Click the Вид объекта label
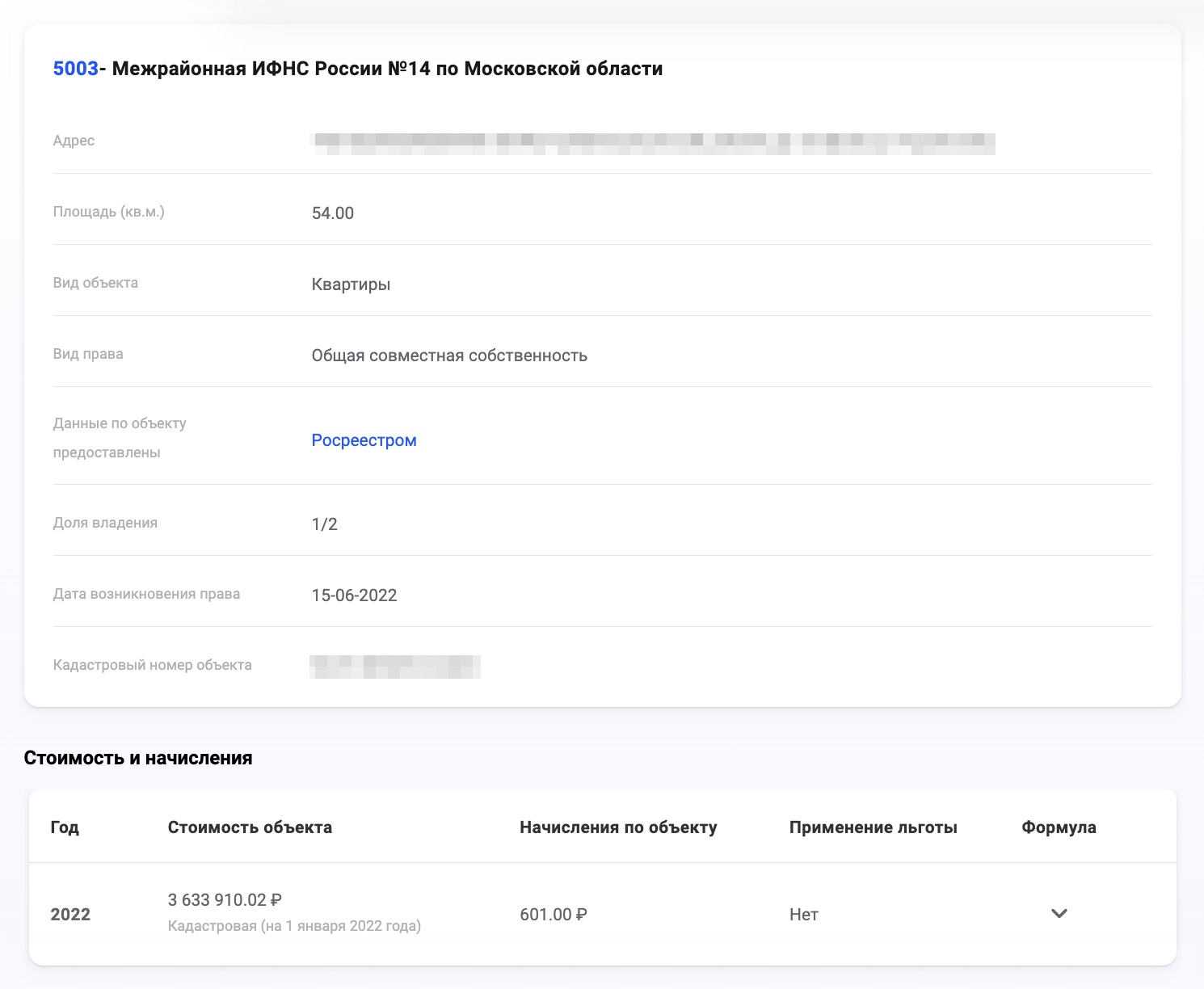The image size is (1204, 989). tap(95, 283)
